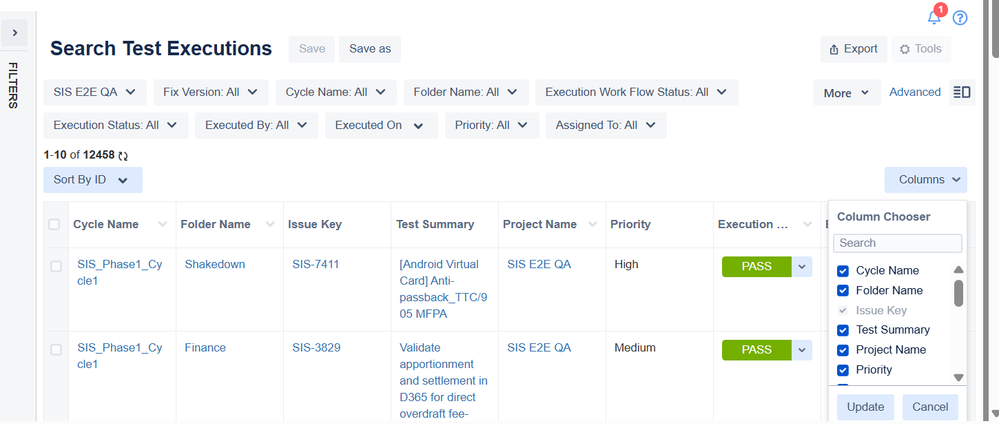Open the SIS-7411 issue link
999x424 pixels.
[x=316, y=265]
